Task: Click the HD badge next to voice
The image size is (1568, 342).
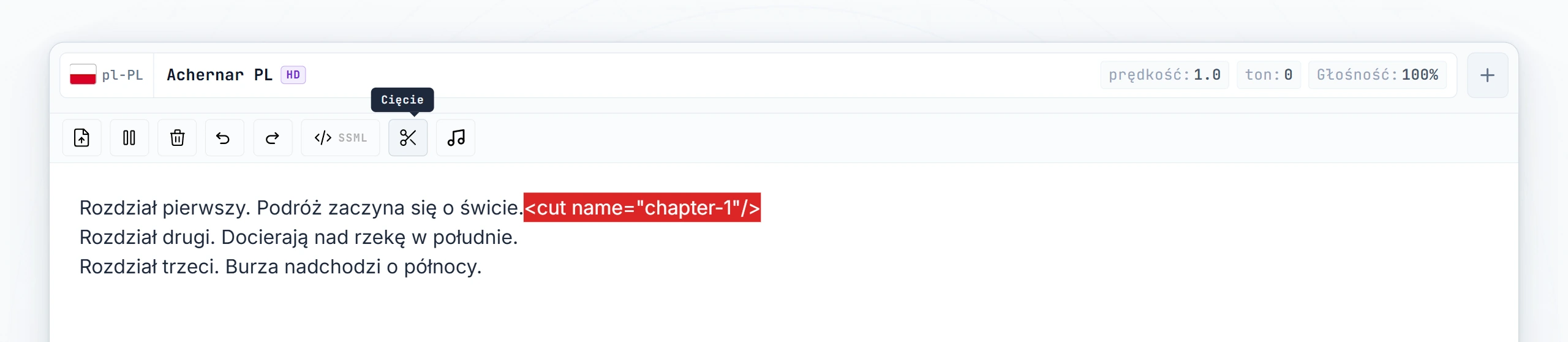Action: point(293,75)
